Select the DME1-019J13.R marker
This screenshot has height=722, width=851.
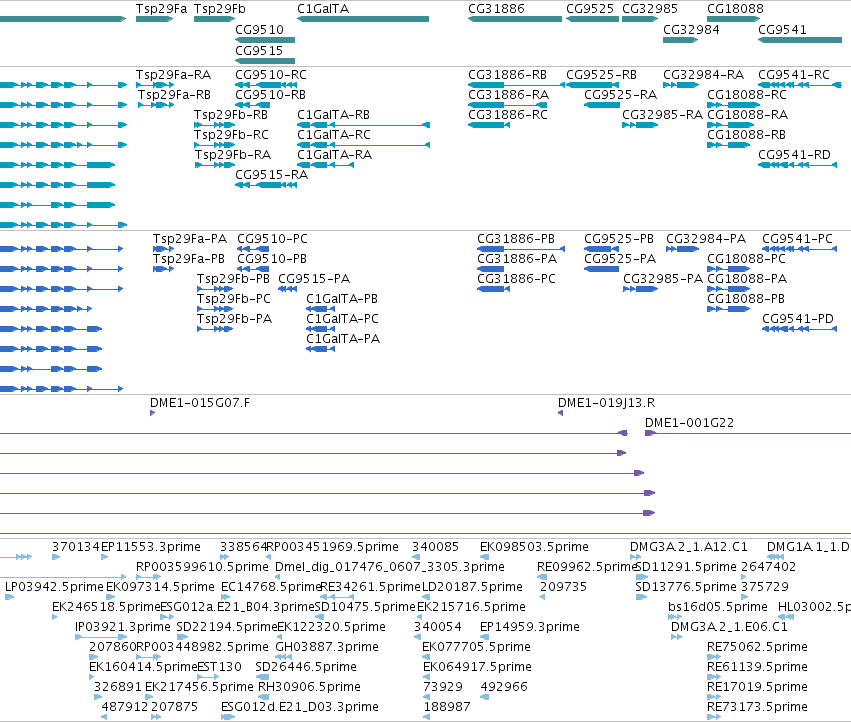point(561,413)
